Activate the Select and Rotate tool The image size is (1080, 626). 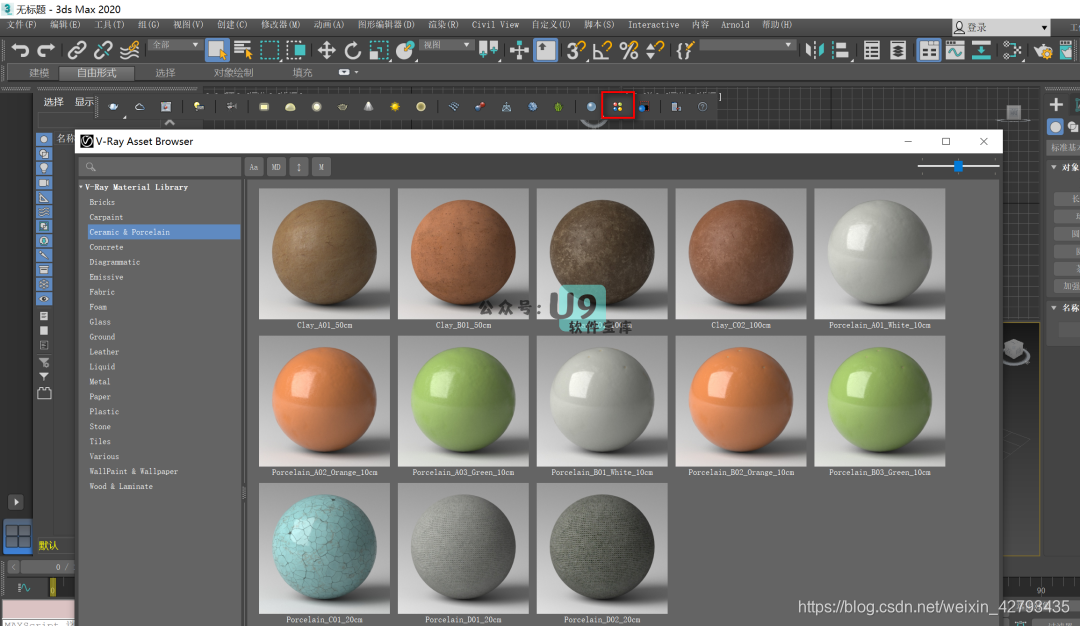pyautogui.click(x=353, y=50)
